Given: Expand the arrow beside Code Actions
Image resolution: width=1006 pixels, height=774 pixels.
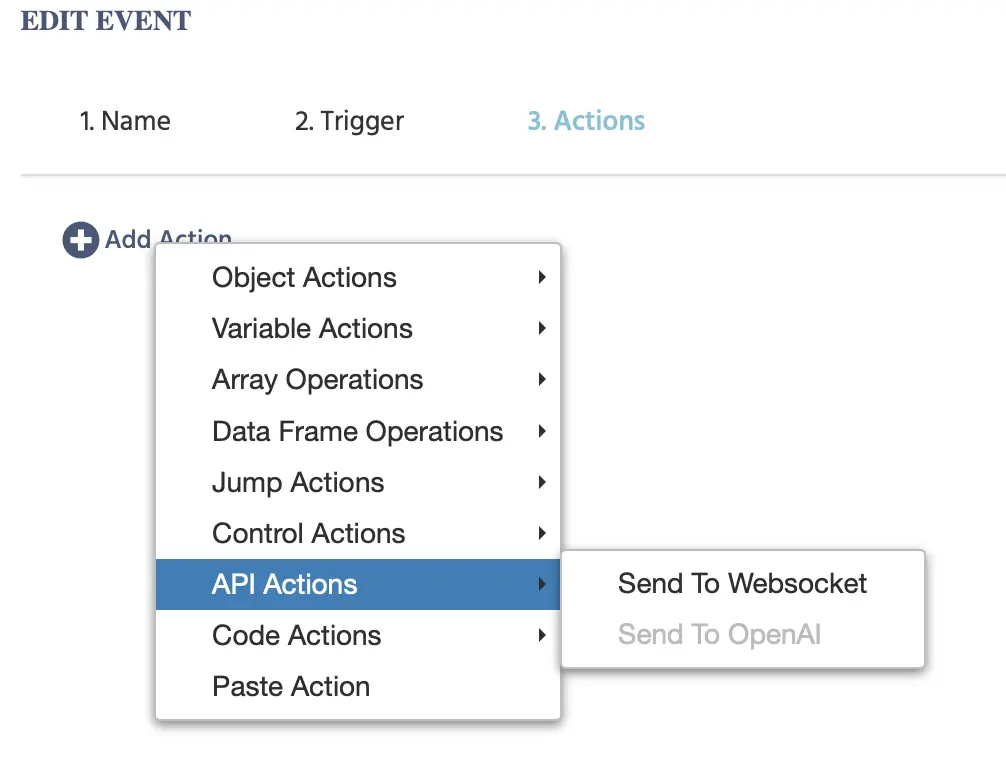Looking at the screenshot, I should [x=541, y=636].
